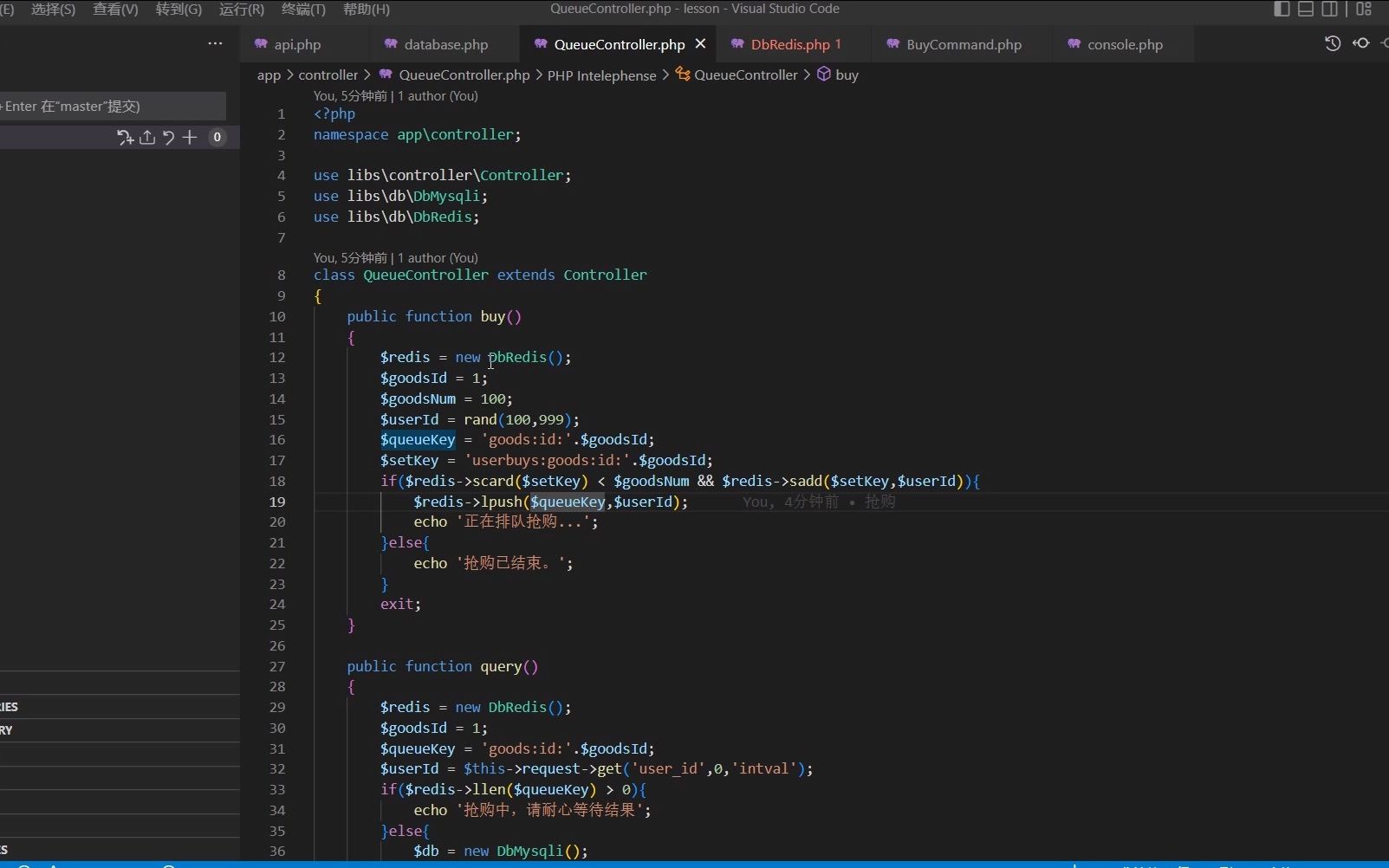
Task: Switch to the api.php tab
Action: 297,44
